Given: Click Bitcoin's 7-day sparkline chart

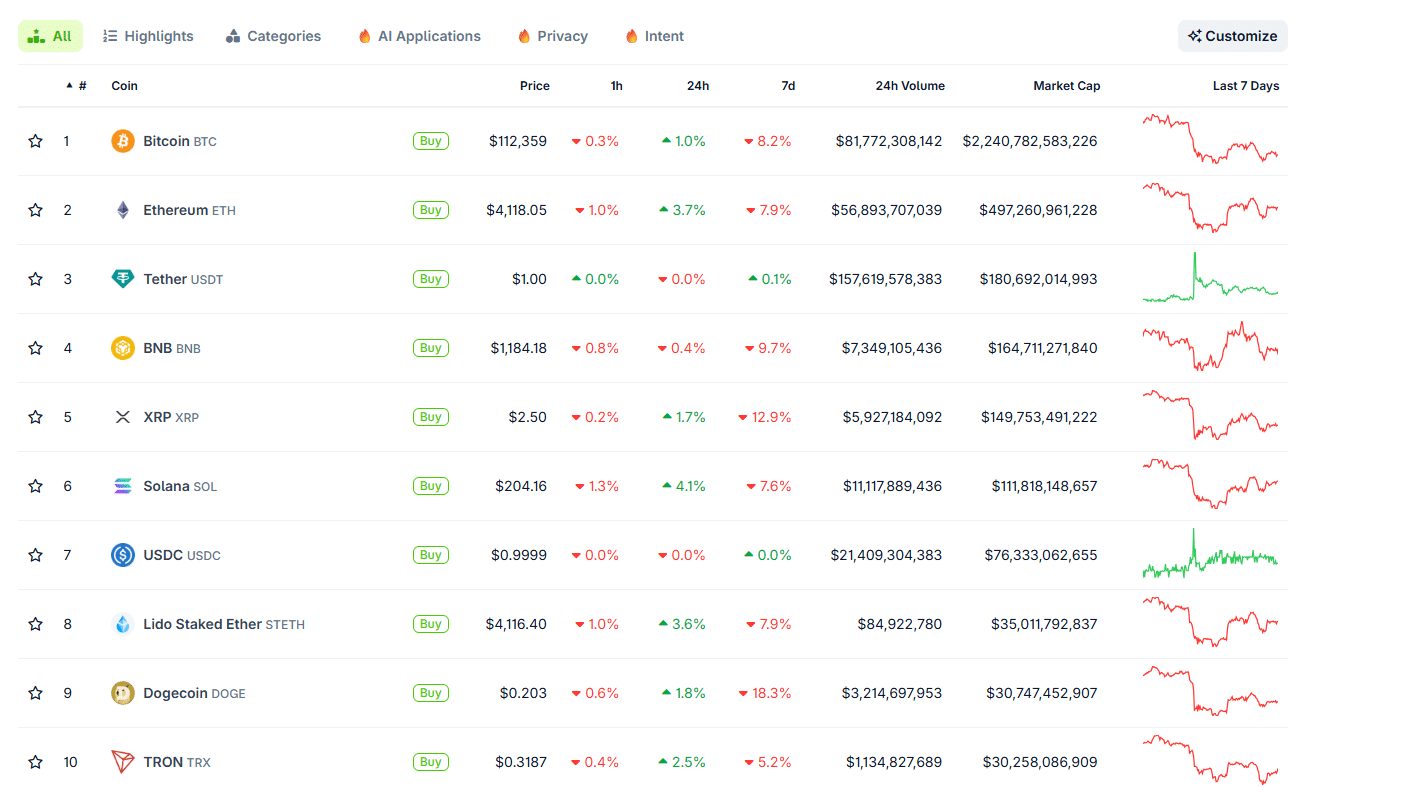Looking at the screenshot, I should (x=1210, y=141).
